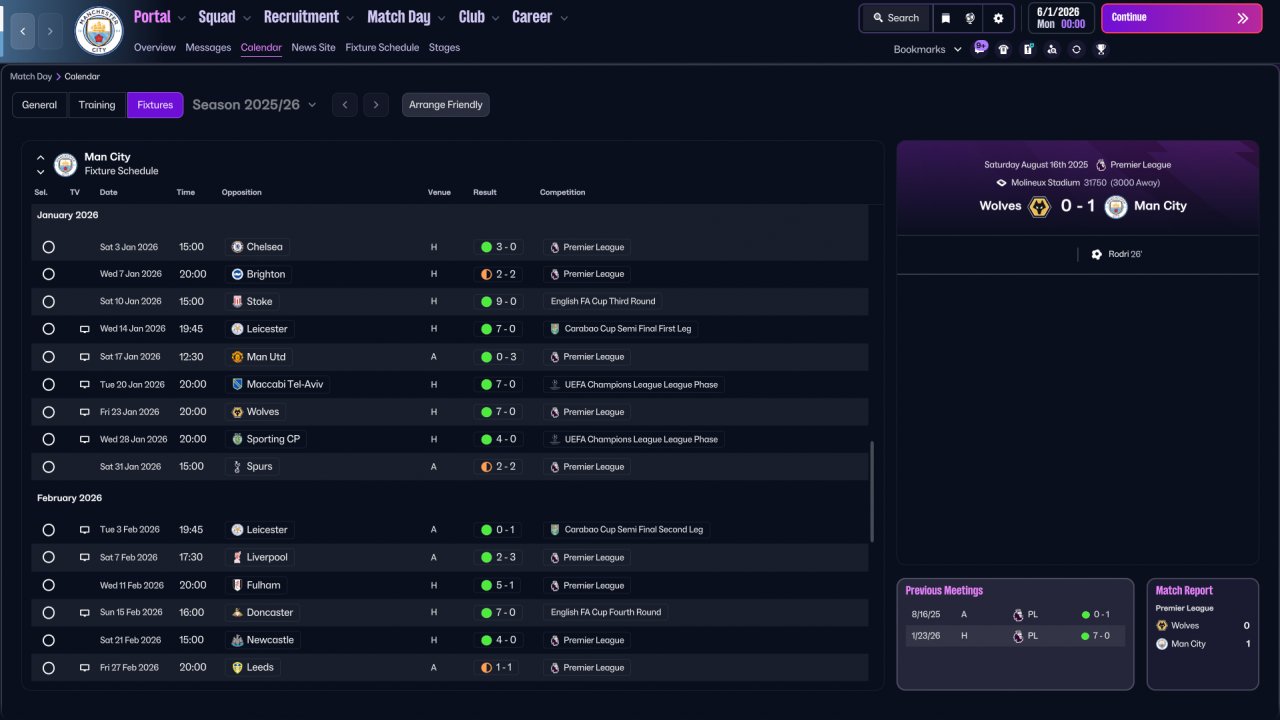The height and width of the screenshot is (720, 1280).
Task: Expand the Career menu dropdown
Action: [564, 17]
